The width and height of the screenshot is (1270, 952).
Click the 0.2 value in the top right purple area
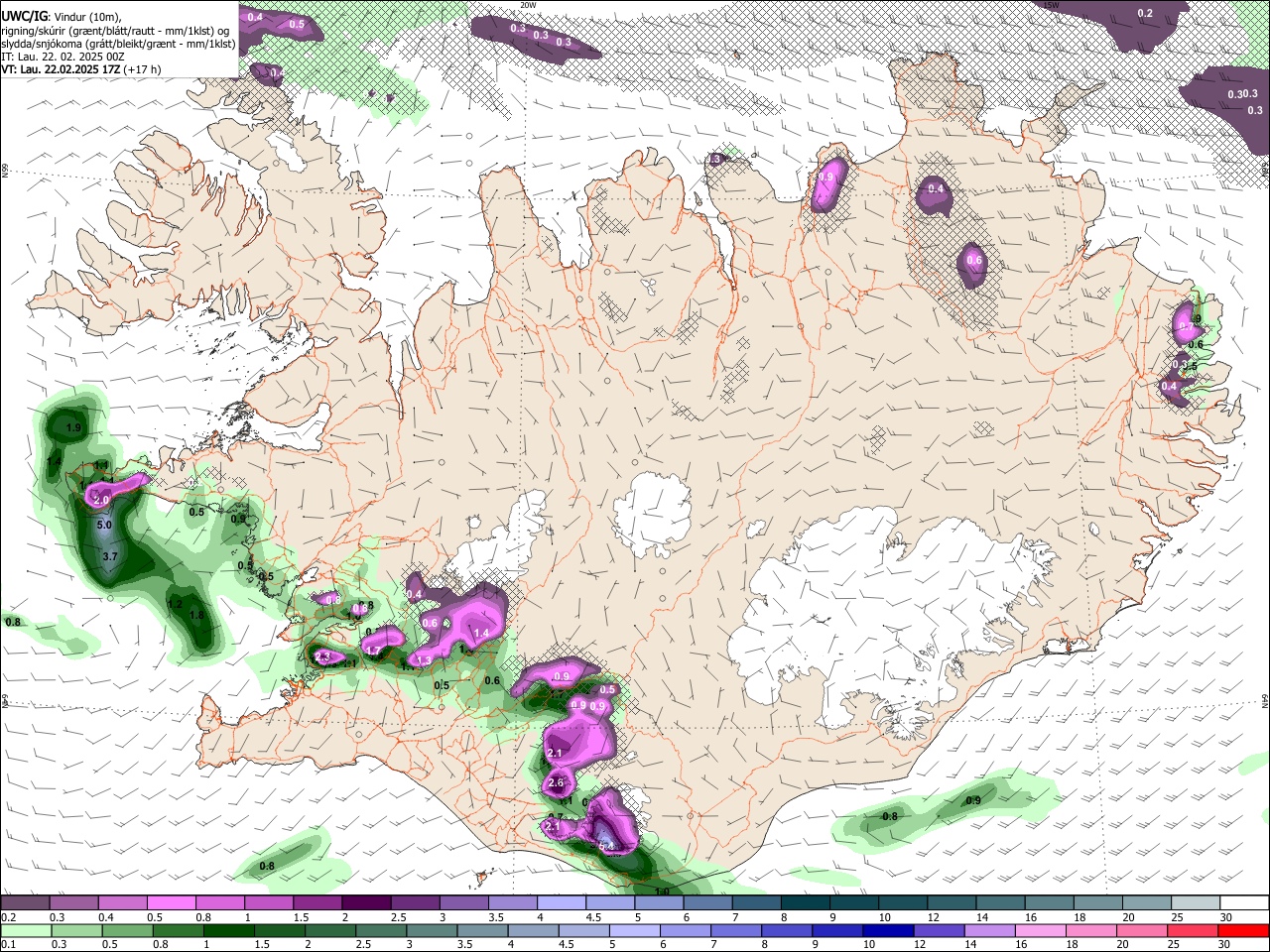pos(1145,13)
